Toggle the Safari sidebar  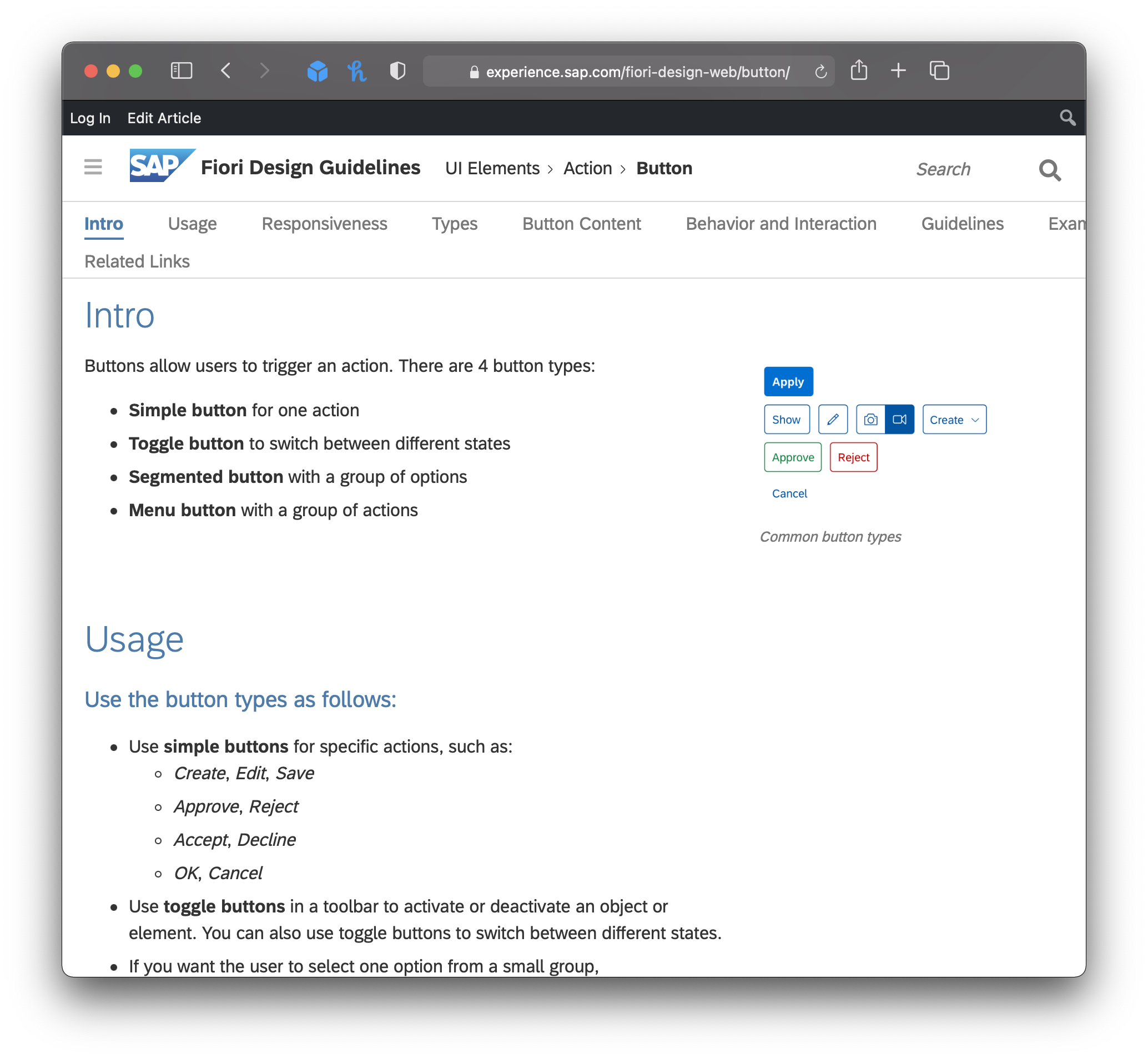[180, 70]
